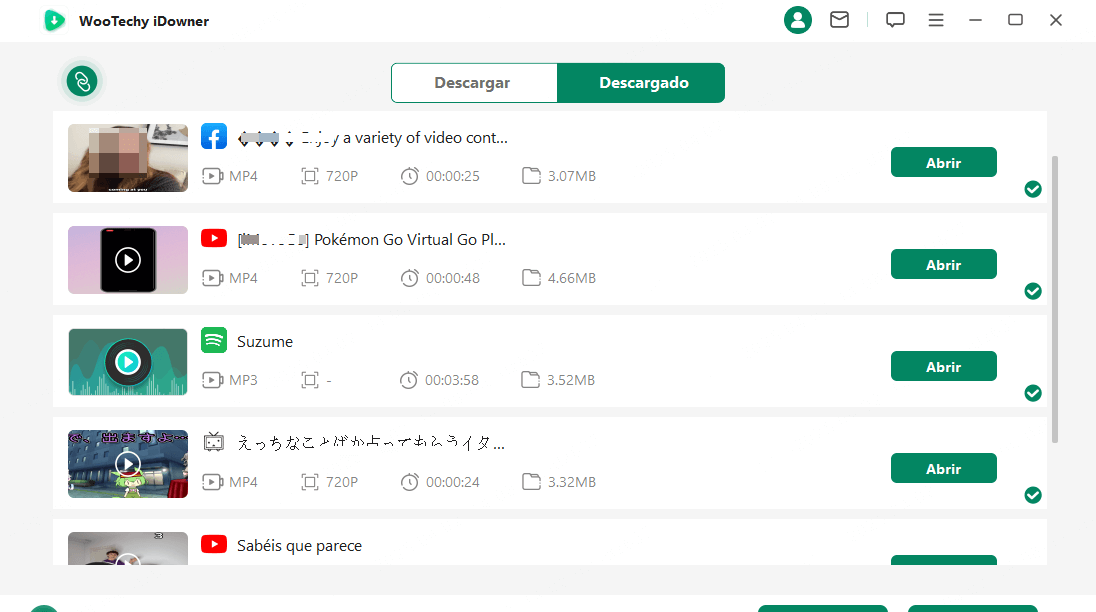
Task: Click the Spotify icon next to Suzume
Action: click(213, 340)
